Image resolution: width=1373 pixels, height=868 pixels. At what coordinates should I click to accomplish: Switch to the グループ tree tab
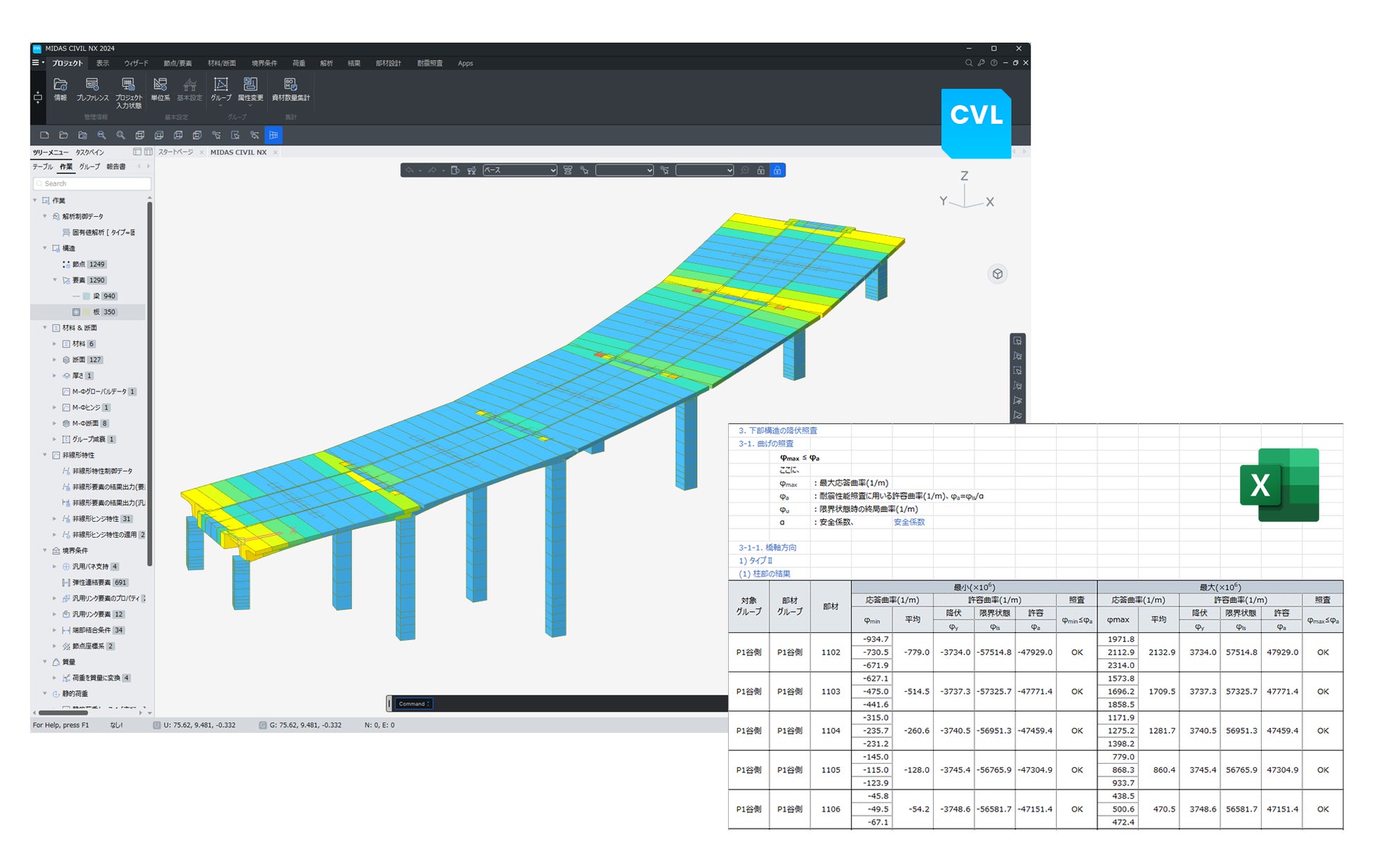pos(89,167)
